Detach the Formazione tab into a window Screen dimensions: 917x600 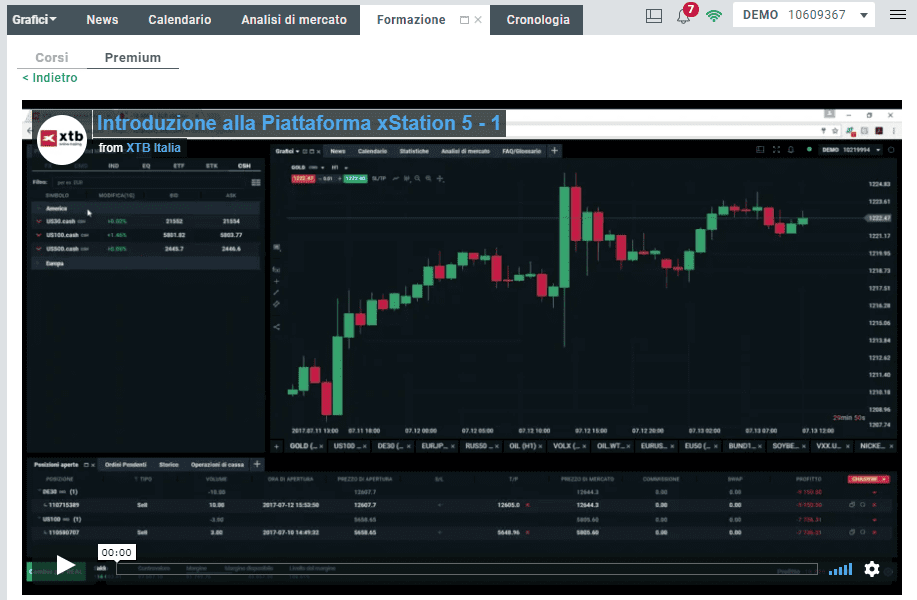click(x=464, y=20)
